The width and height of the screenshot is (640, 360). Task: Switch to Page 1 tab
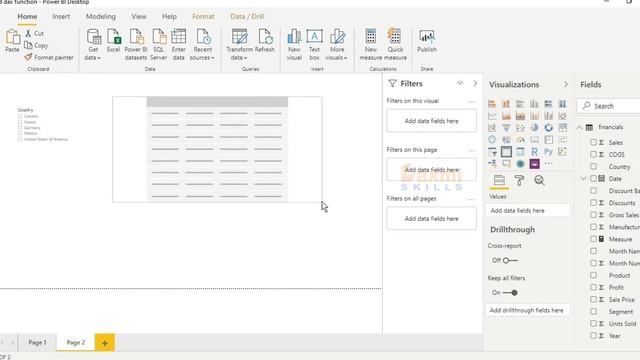click(x=38, y=342)
